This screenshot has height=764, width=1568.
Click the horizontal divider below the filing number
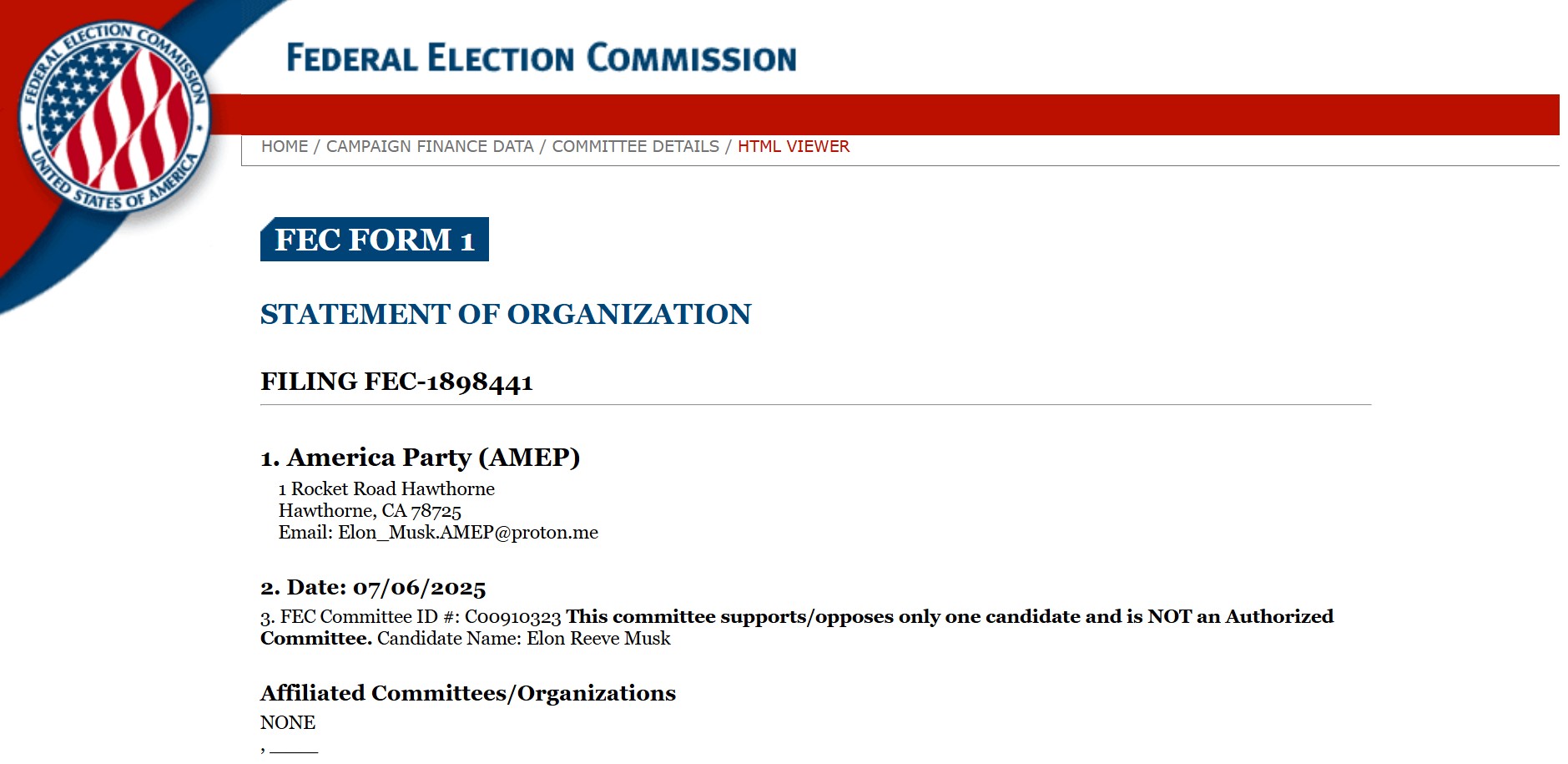click(x=751, y=404)
